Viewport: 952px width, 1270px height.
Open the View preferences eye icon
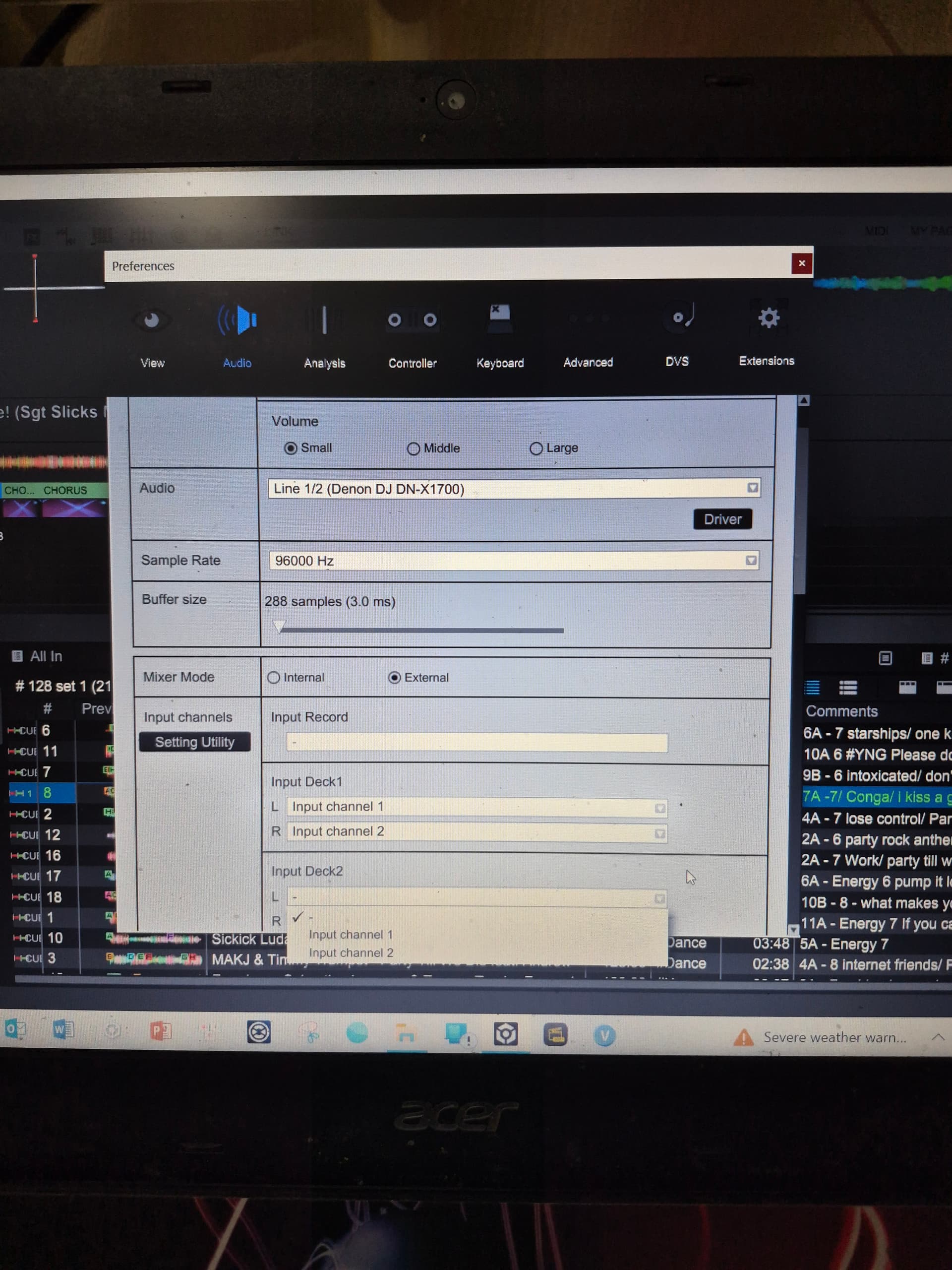(152, 320)
